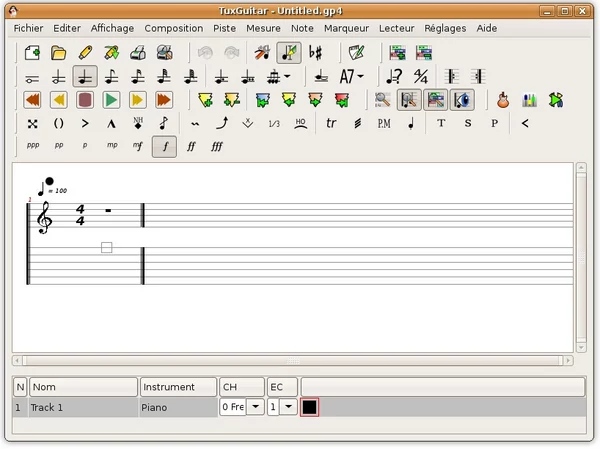Click the Print Preview icon
600x449 pixels.
tap(164, 53)
